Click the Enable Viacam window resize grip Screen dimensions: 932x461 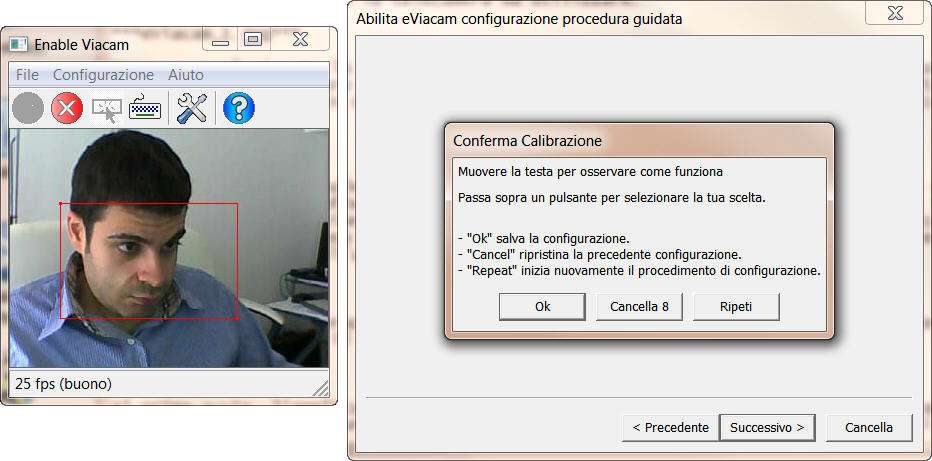321,389
